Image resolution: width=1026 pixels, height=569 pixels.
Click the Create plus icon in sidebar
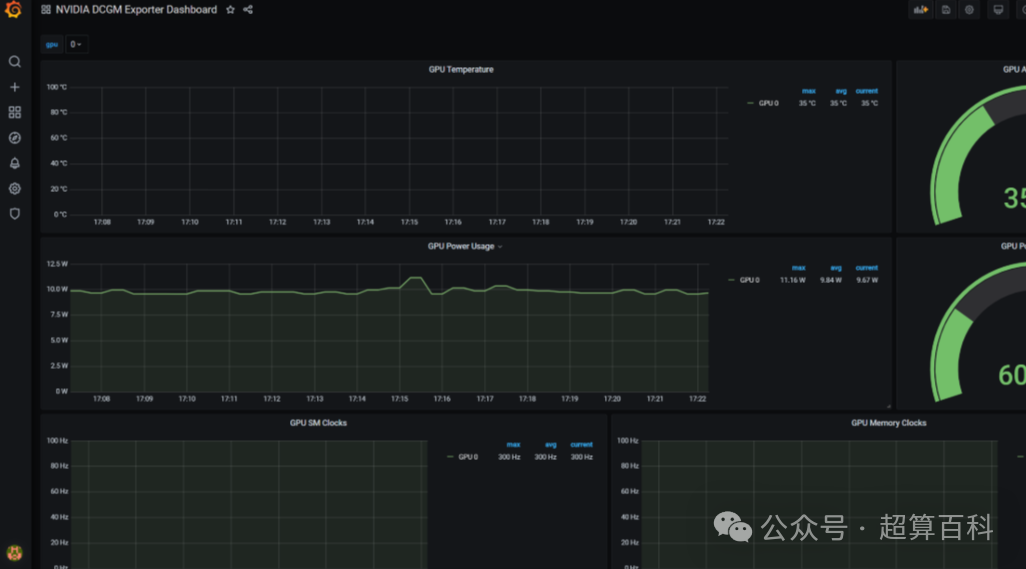click(14, 87)
